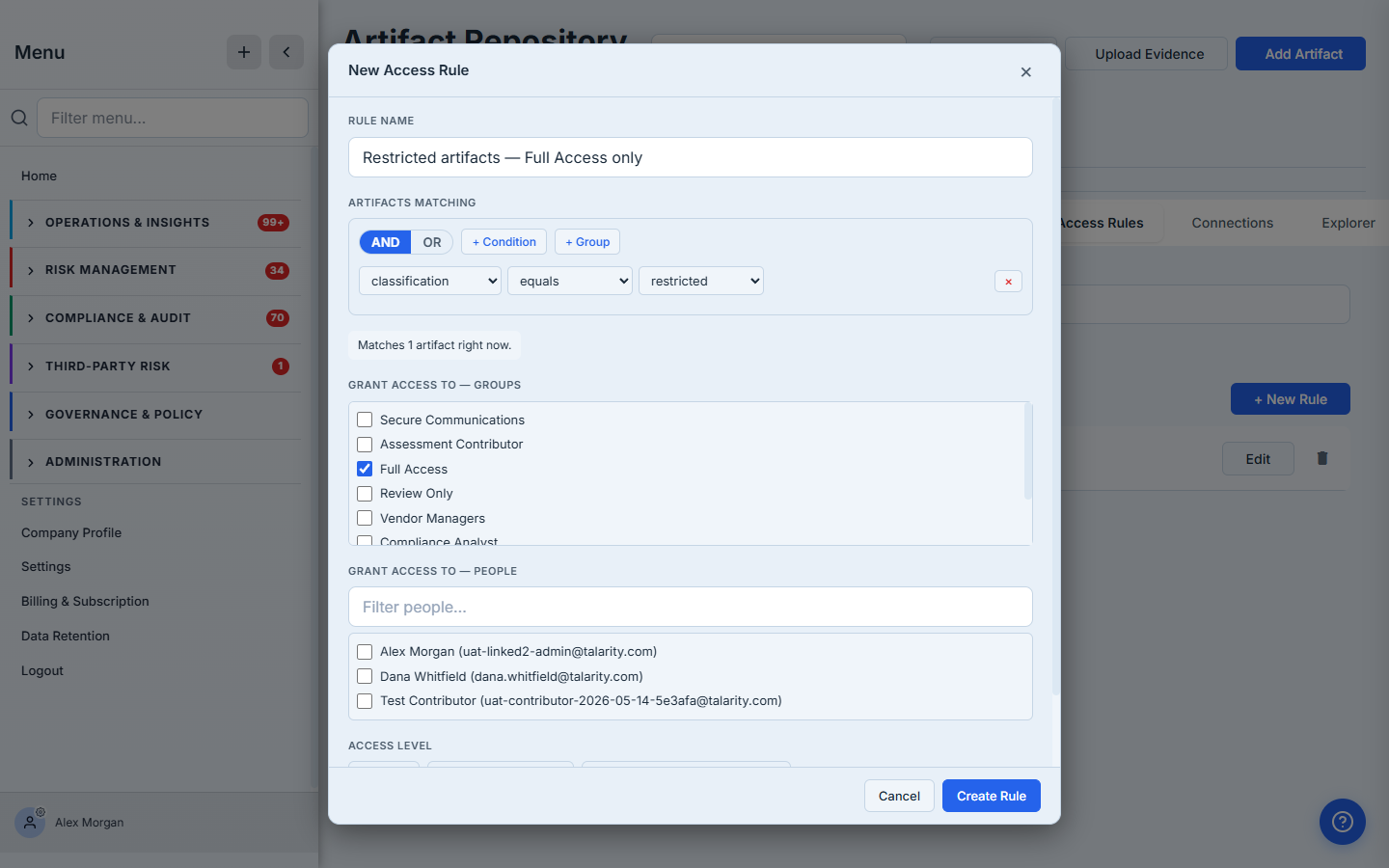Click the groups list scrollbar

click(x=1028, y=451)
